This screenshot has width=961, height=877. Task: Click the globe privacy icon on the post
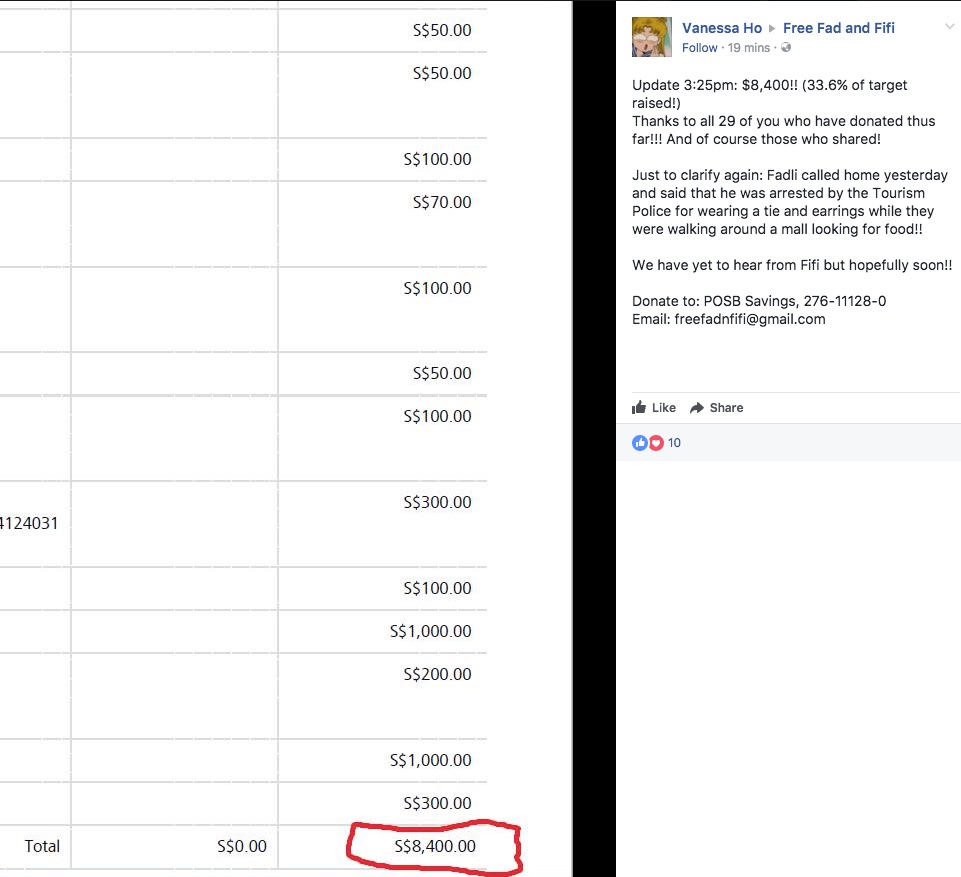pos(786,47)
